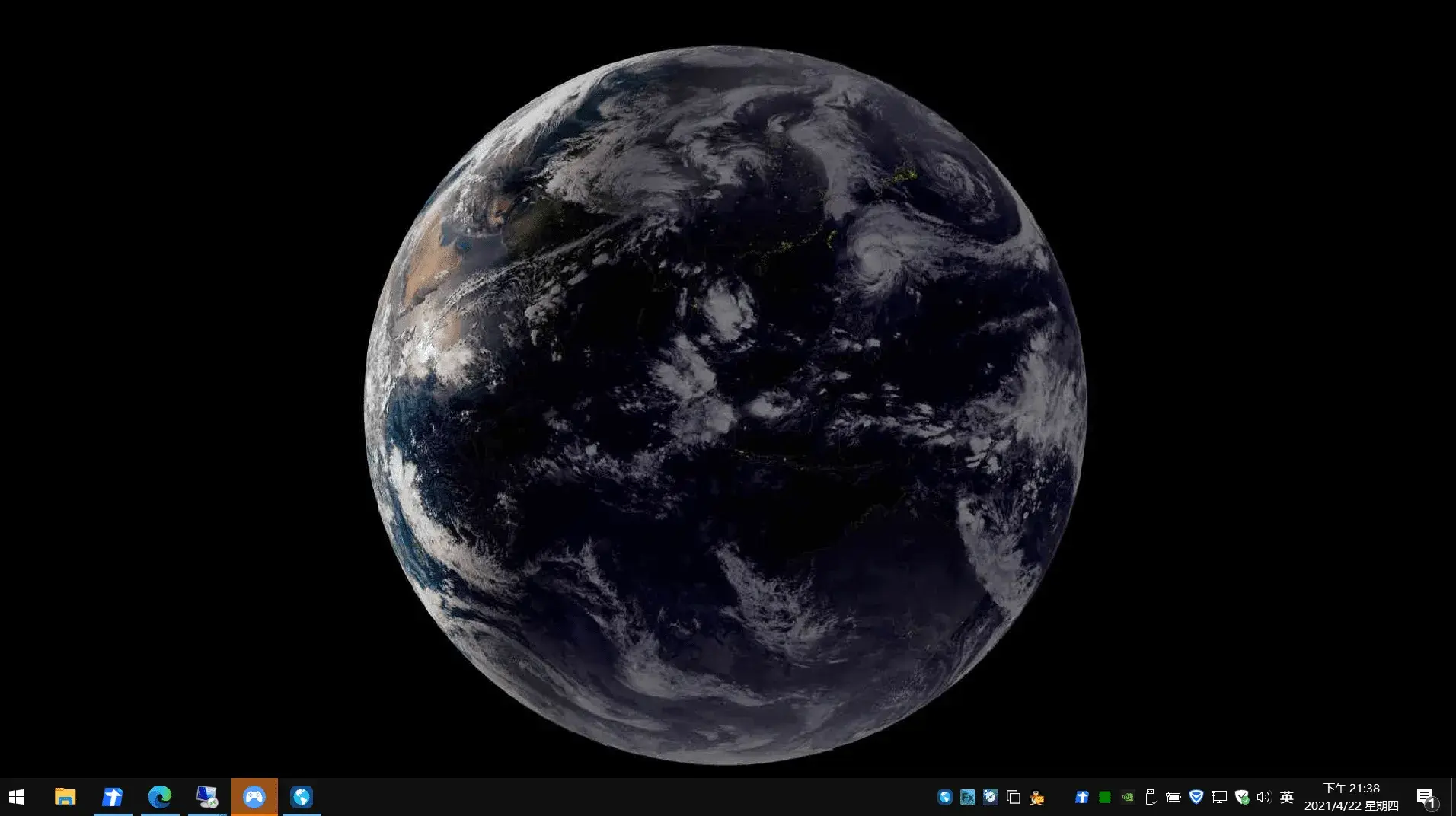Switch input language indicator 英
This screenshot has height=816, width=1456.
(1287, 797)
